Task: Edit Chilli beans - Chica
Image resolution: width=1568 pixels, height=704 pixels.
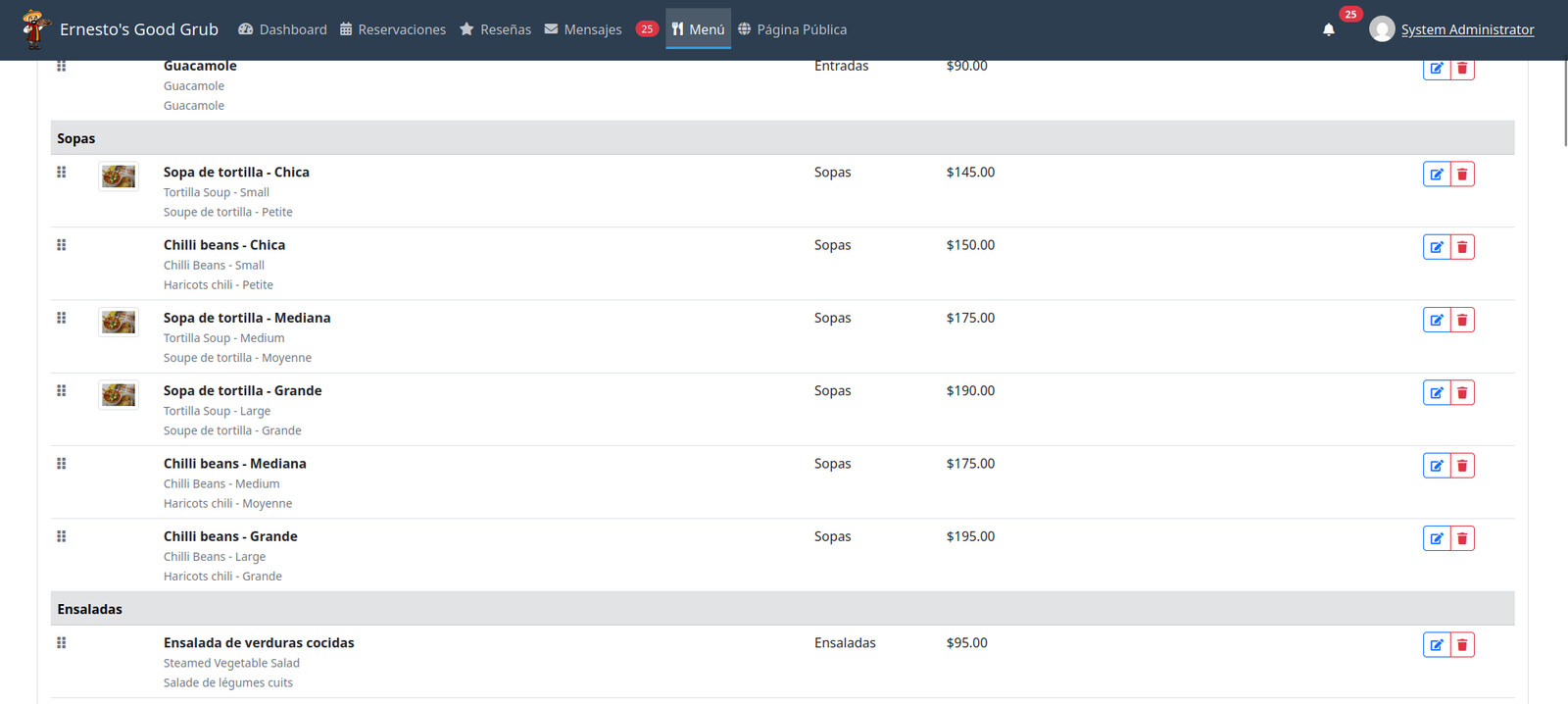Action: point(1436,247)
